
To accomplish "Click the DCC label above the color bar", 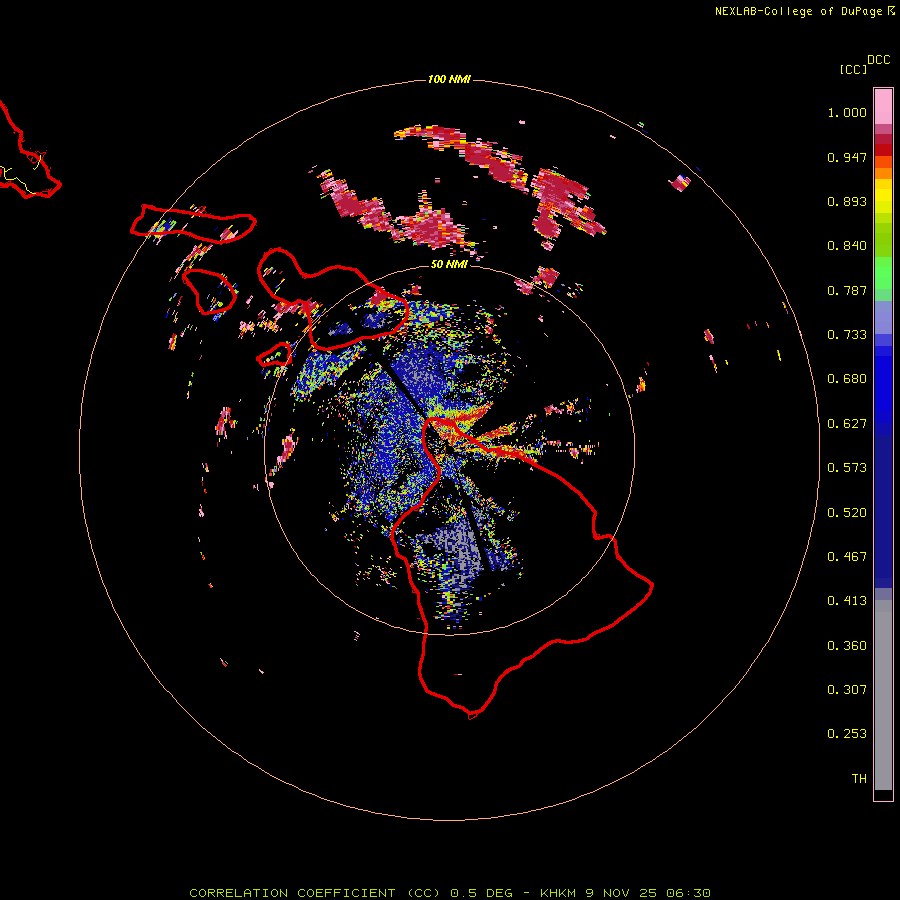I will click(x=879, y=60).
